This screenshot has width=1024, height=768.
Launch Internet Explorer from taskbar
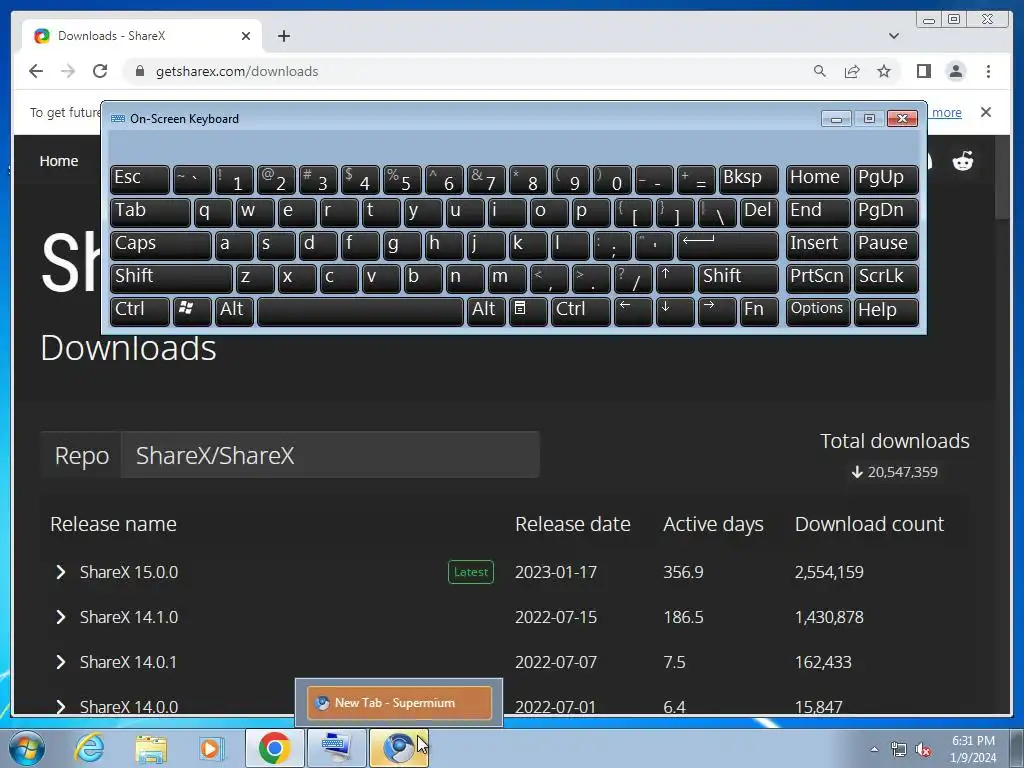coord(89,748)
